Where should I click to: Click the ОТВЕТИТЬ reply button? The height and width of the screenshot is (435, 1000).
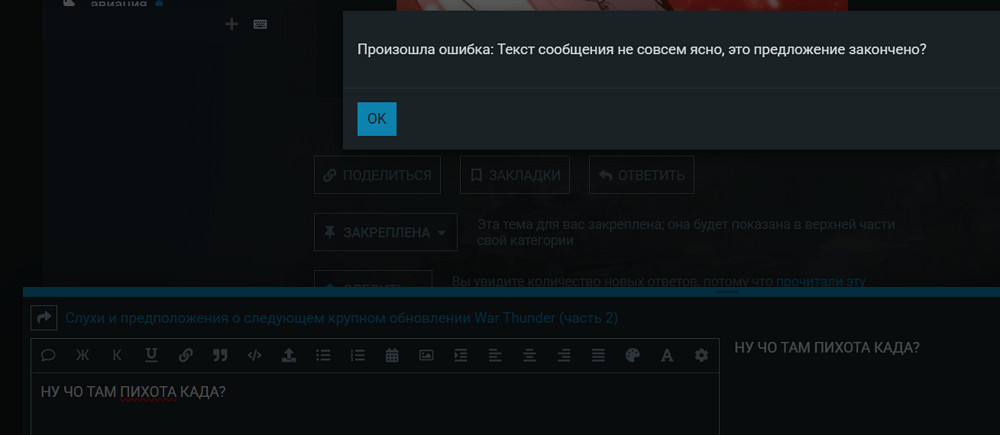pos(642,175)
